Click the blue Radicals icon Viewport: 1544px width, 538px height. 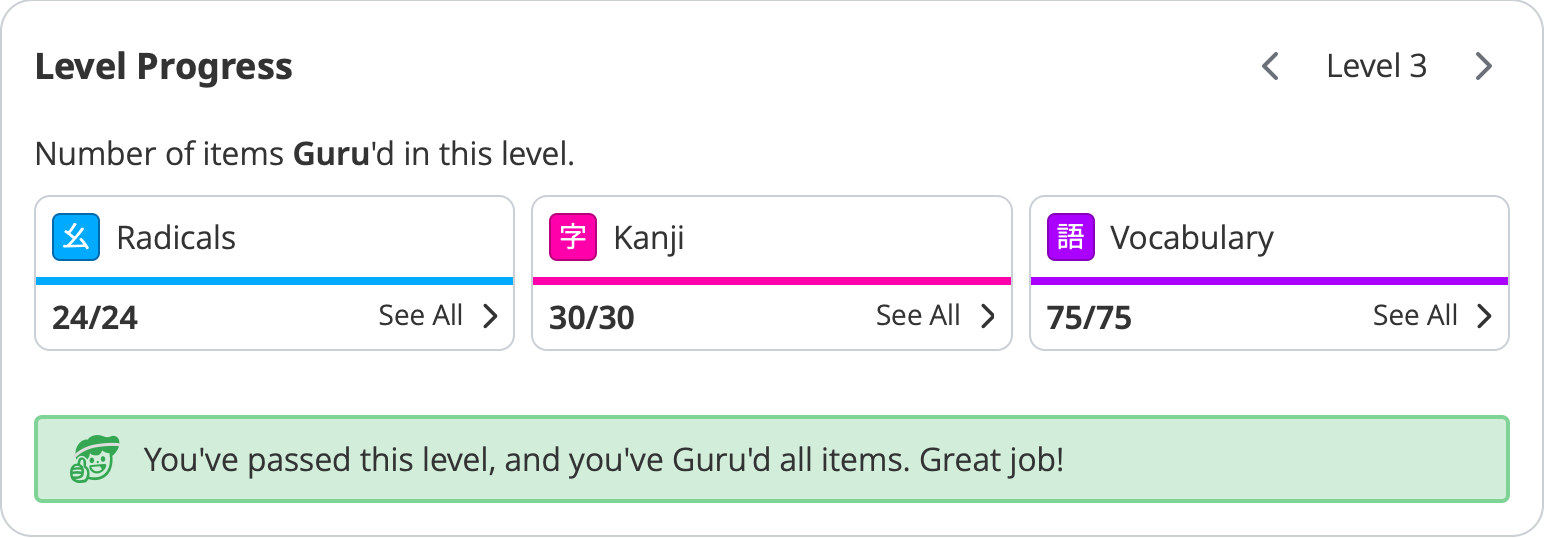coord(76,238)
